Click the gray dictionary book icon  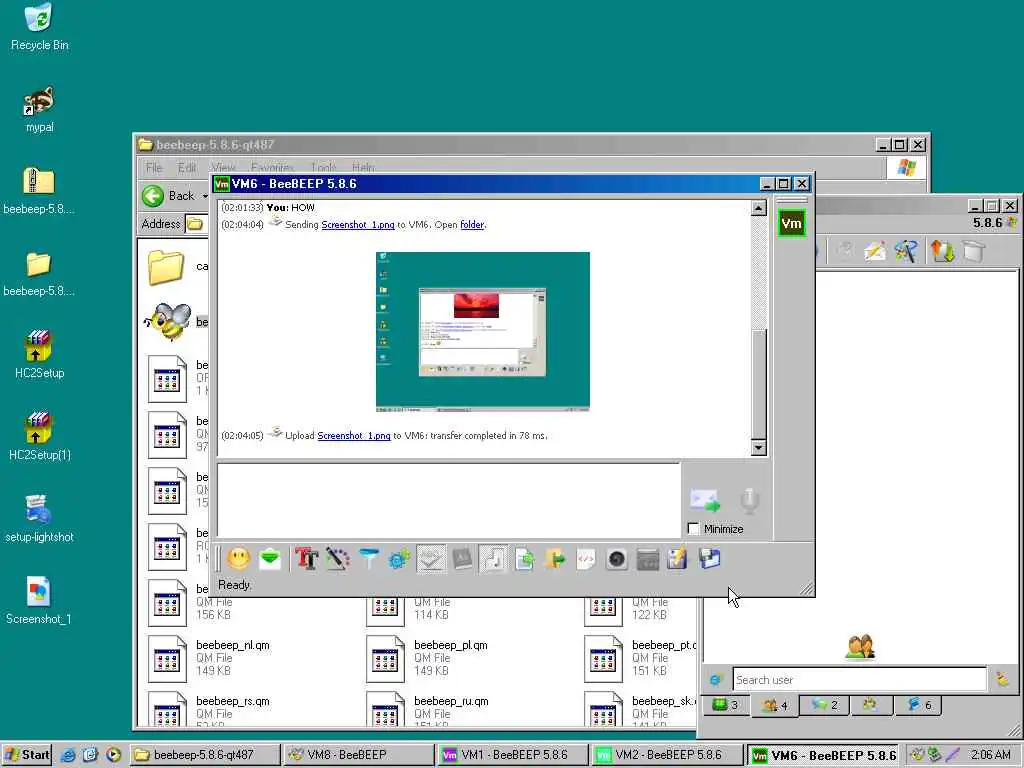pos(462,559)
